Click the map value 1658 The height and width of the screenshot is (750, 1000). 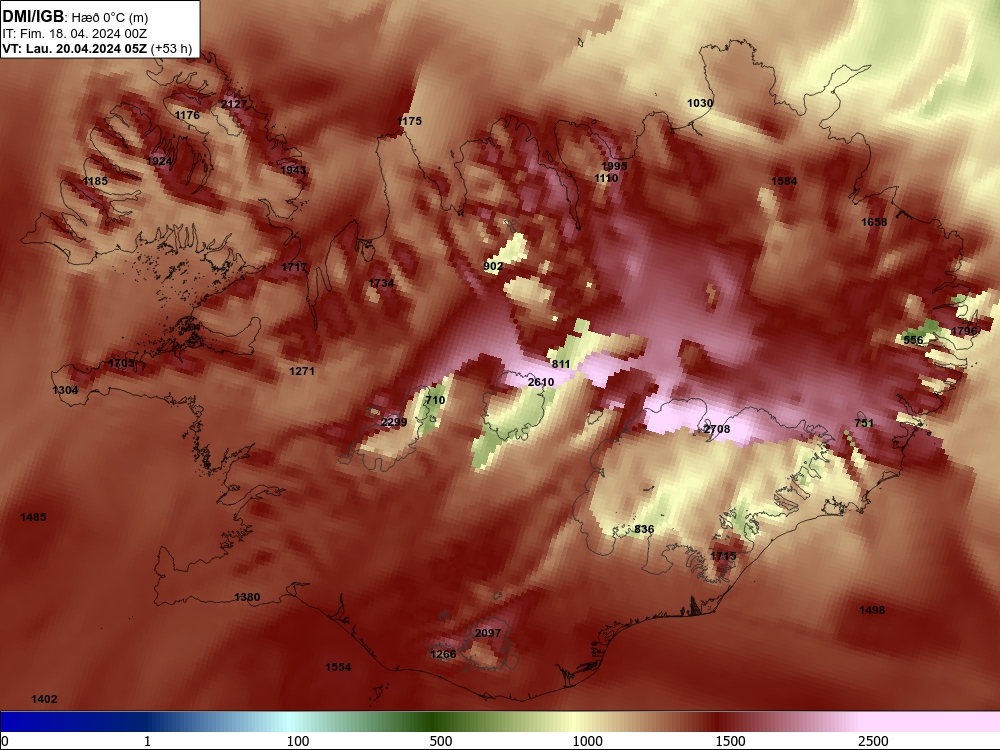click(874, 222)
